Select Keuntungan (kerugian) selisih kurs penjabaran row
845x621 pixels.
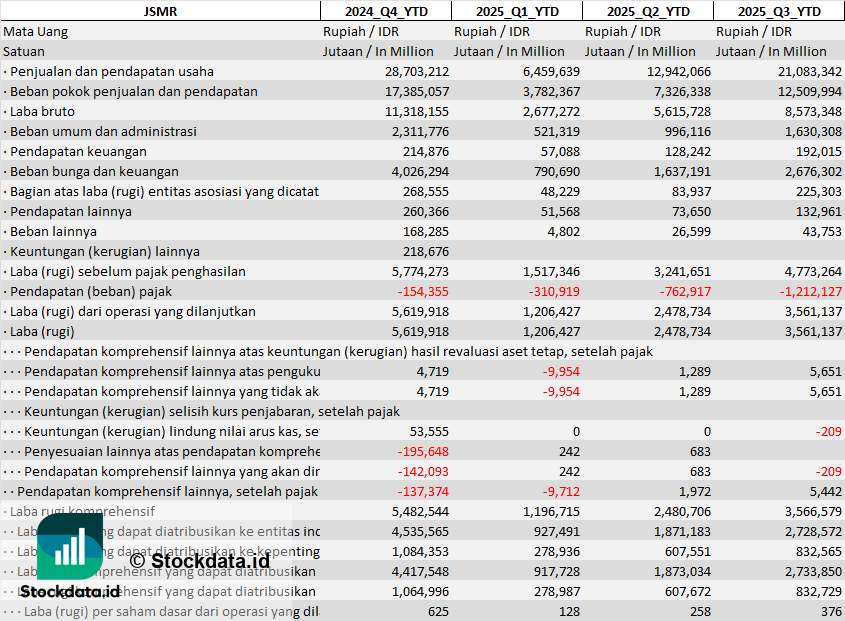click(x=202, y=411)
